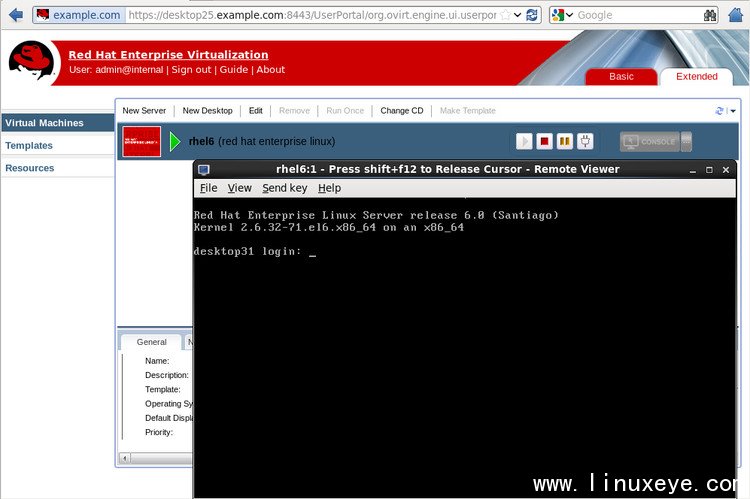The height and width of the screenshot is (499, 750).
Task: Open the console options side button
Action: tap(686, 142)
